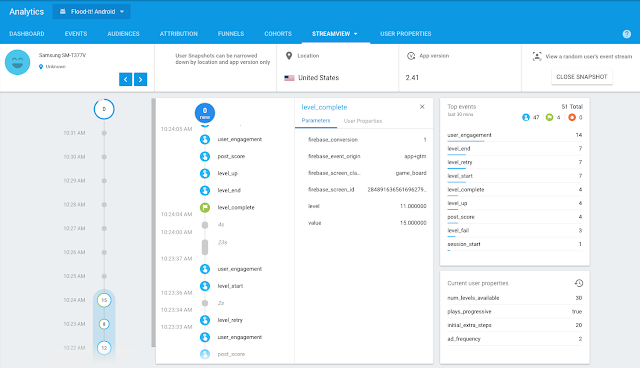The height and width of the screenshot is (368, 640).
Task: Click the United States flag icon
Action: [x=289, y=78]
